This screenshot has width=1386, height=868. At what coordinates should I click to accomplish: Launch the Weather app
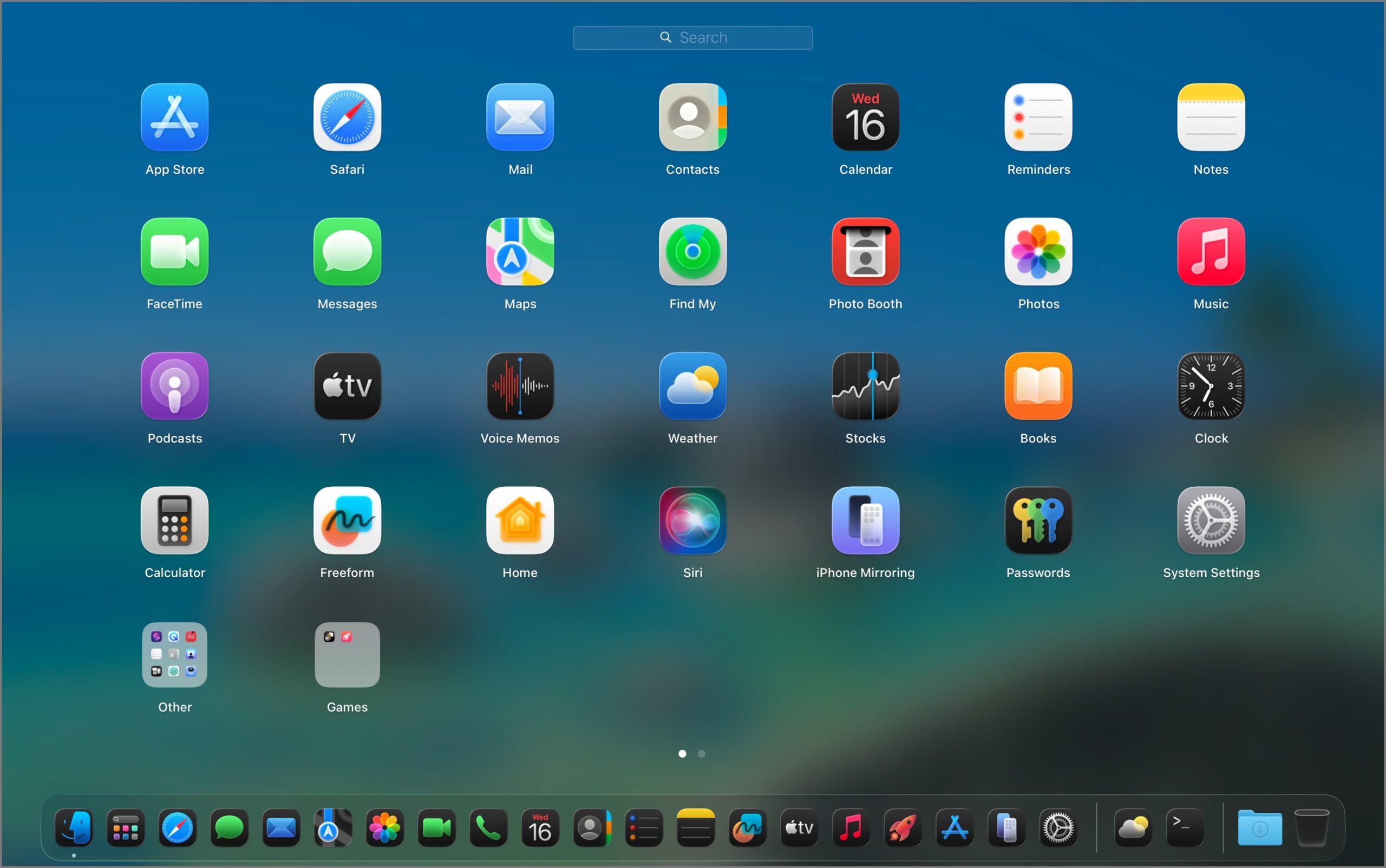pyautogui.click(x=692, y=387)
